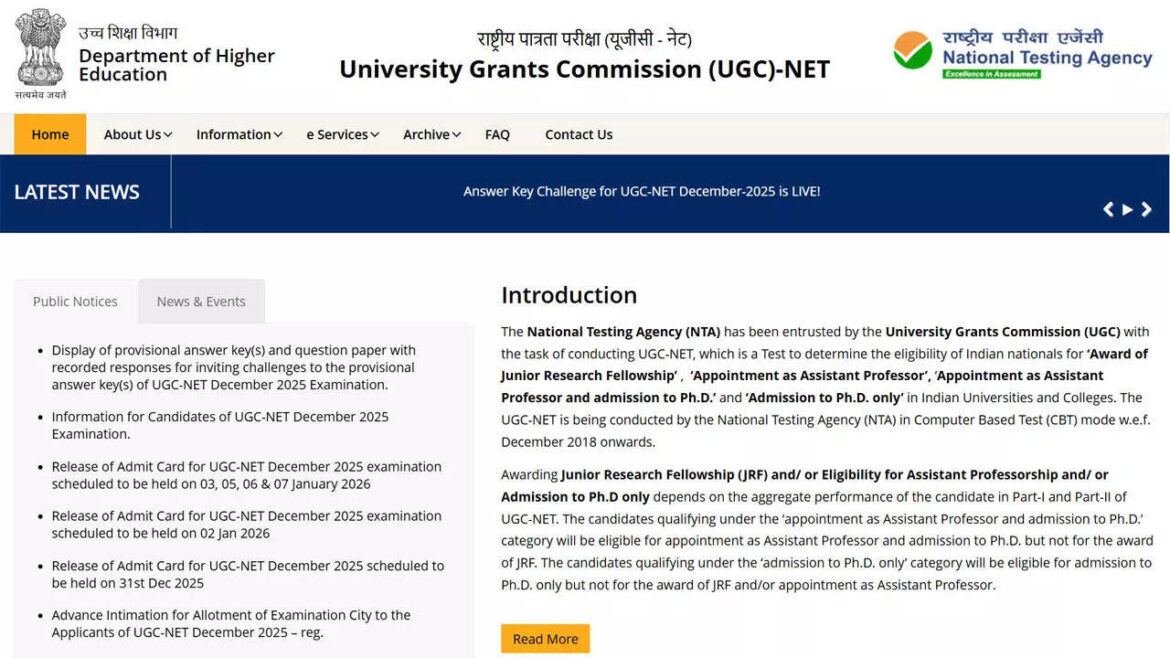This screenshot has width=1170, height=658.
Task: Click the play control between the ticker arrows
Action: point(1126,209)
